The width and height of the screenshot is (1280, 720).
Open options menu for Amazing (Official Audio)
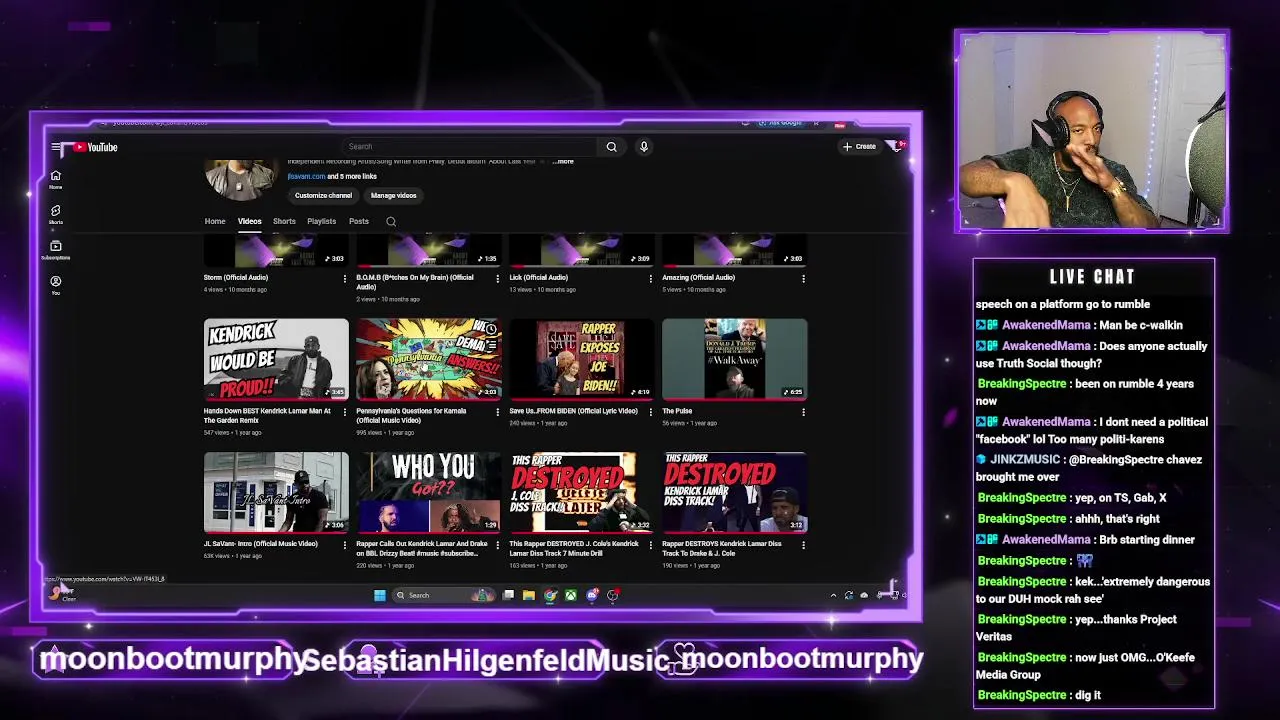point(803,278)
